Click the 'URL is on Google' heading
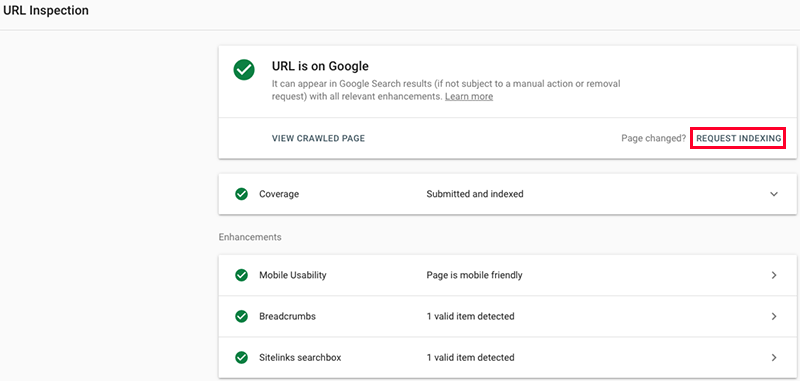Viewport: 800px width, 381px height. [320, 66]
